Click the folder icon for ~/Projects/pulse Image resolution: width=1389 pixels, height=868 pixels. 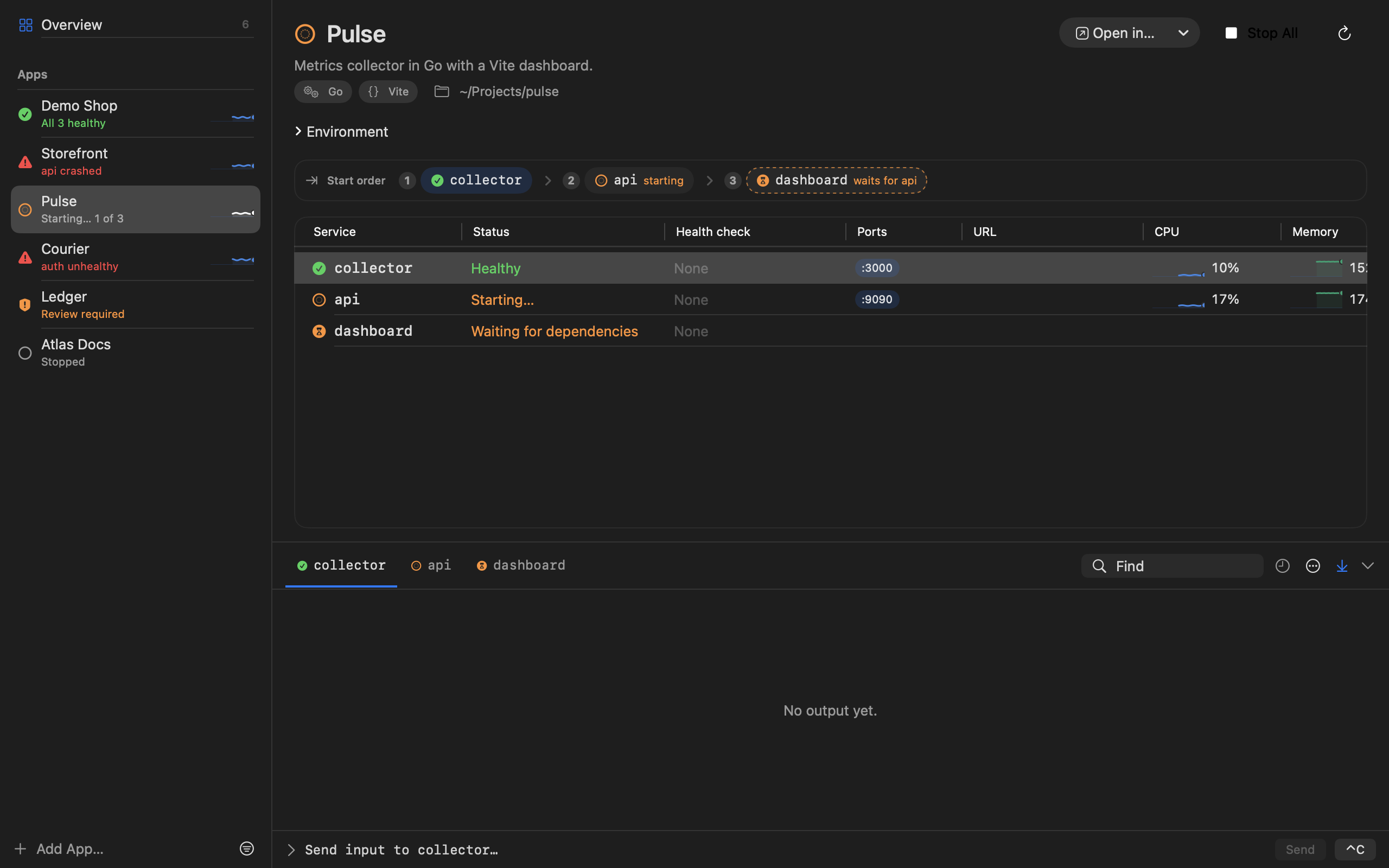(441, 91)
